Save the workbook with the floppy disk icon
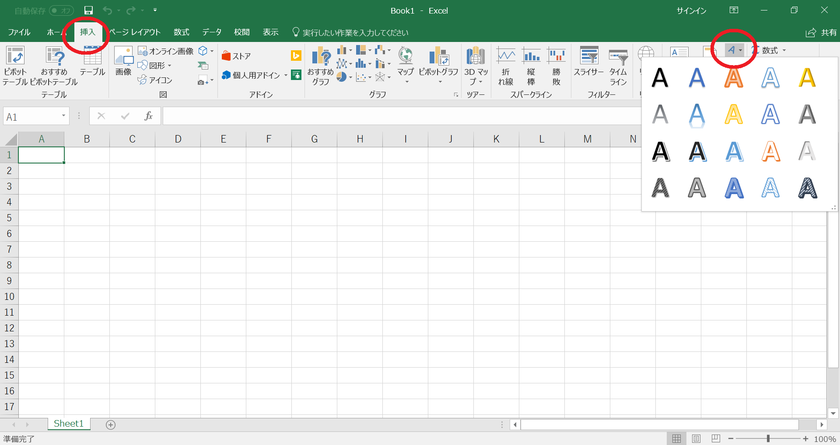This screenshot has height=445, width=840. tap(88, 11)
